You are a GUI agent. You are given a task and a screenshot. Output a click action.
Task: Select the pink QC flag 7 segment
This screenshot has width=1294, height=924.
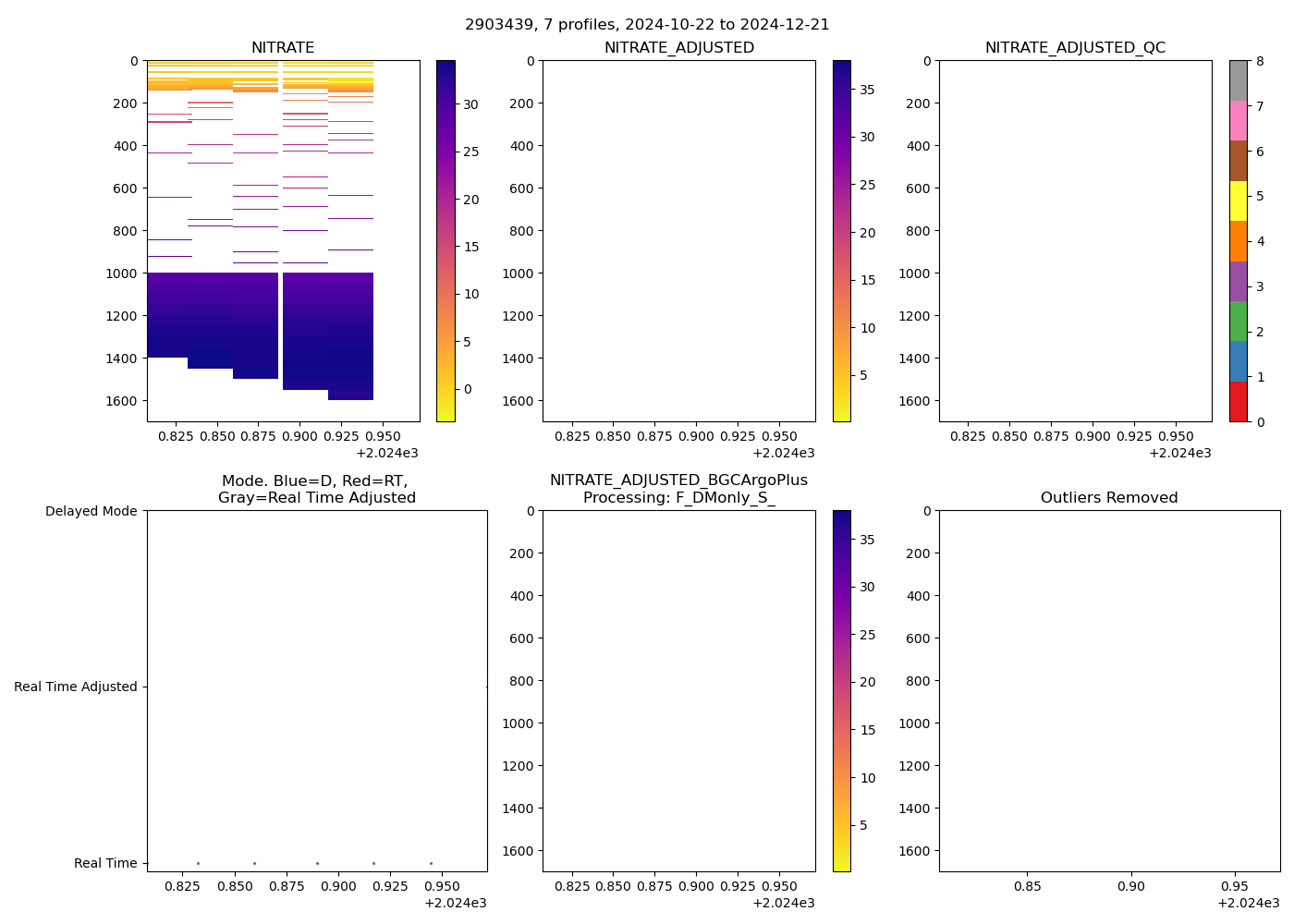tap(1238, 120)
